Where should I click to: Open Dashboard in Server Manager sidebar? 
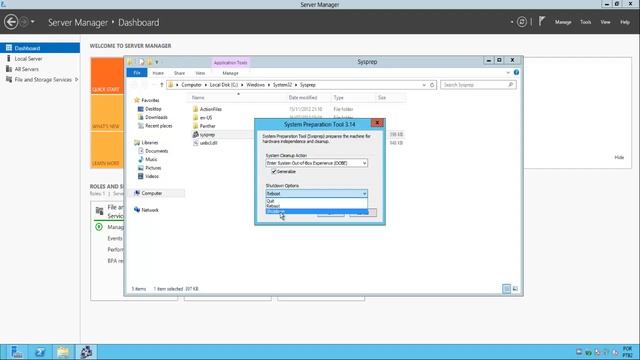[x=40, y=48]
